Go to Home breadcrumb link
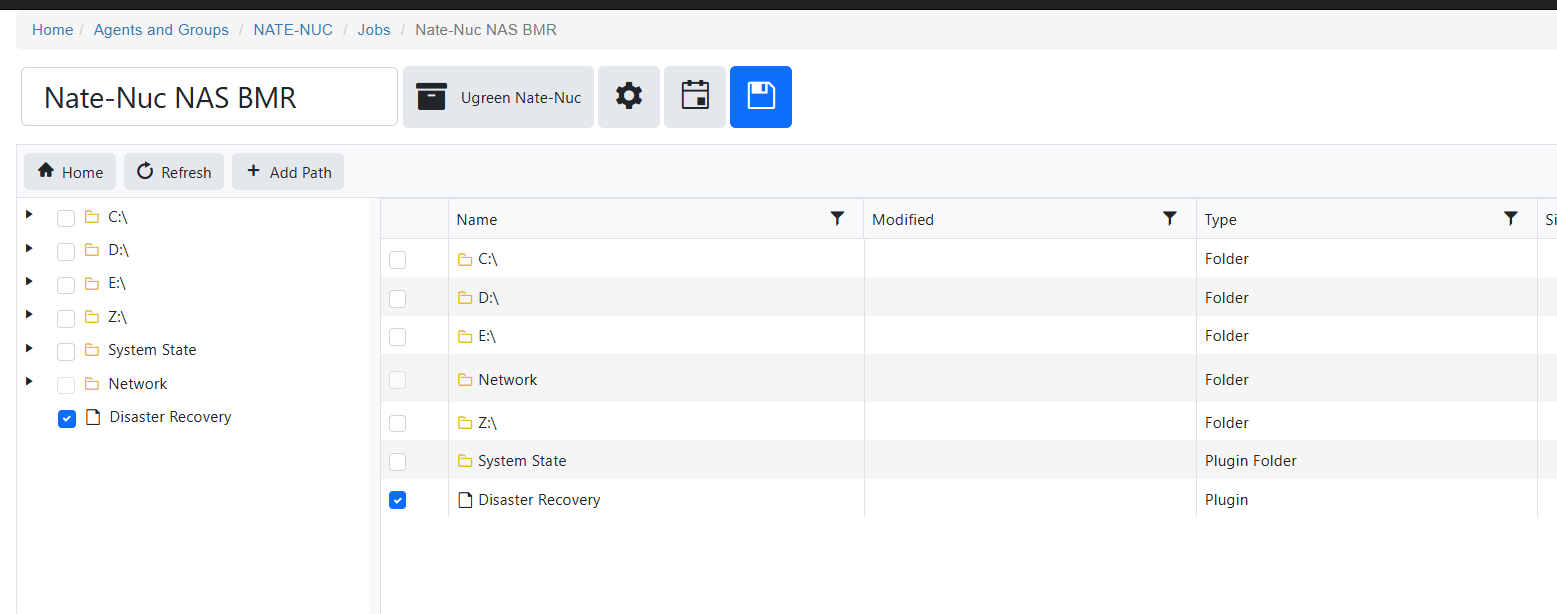Viewport: 1557px width, 614px height. coord(52,30)
